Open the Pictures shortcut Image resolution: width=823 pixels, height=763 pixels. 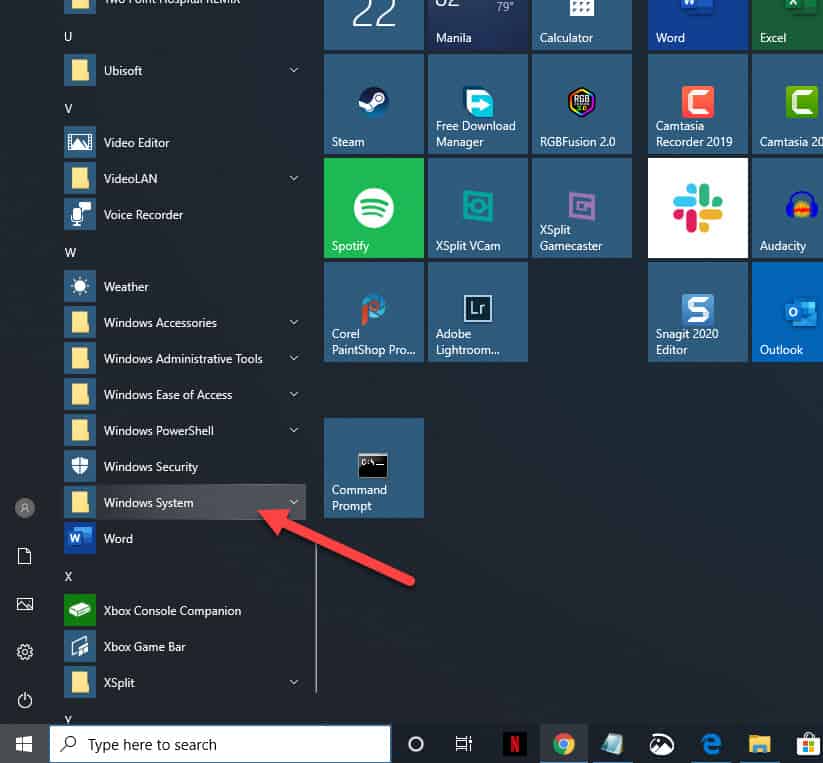pyautogui.click(x=25, y=604)
